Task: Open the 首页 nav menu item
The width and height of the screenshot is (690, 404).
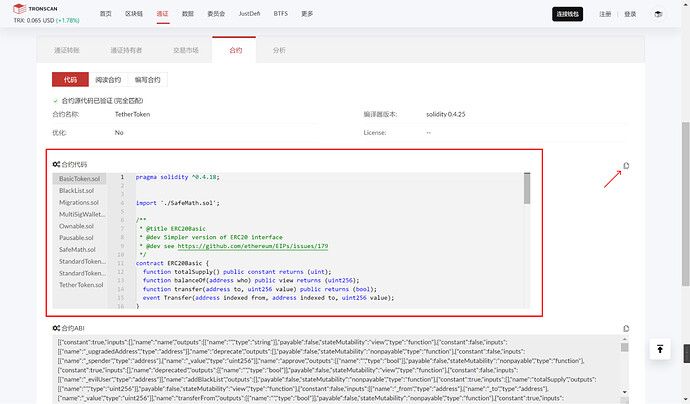Action: (x=106, y=14)
